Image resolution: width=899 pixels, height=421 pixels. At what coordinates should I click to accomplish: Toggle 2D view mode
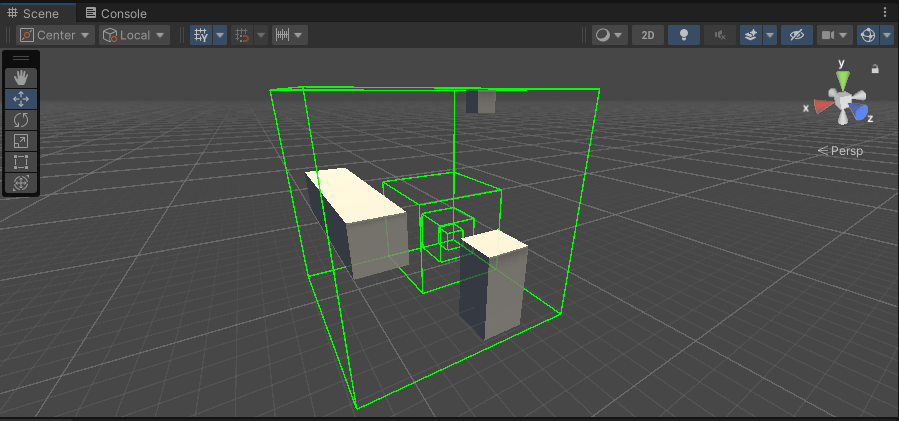647,35
